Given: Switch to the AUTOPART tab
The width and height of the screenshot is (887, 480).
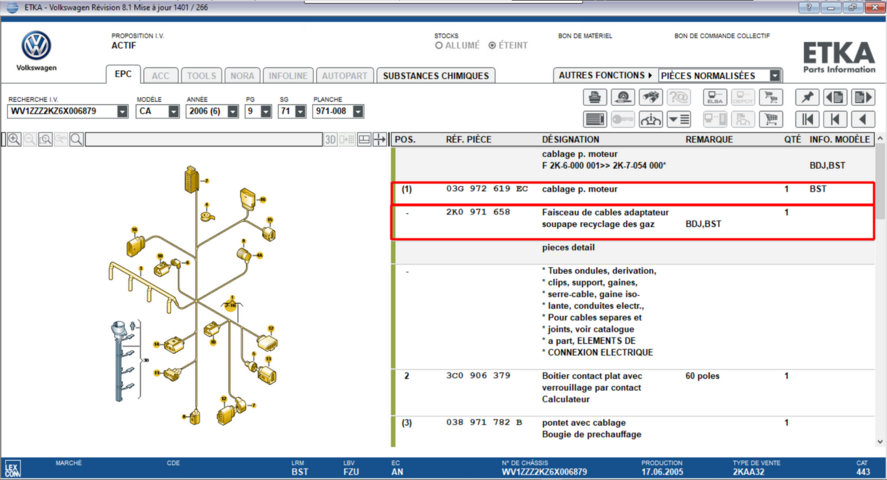Looking at the screenshot, I should pyautogui.click(x=345, y=76).
